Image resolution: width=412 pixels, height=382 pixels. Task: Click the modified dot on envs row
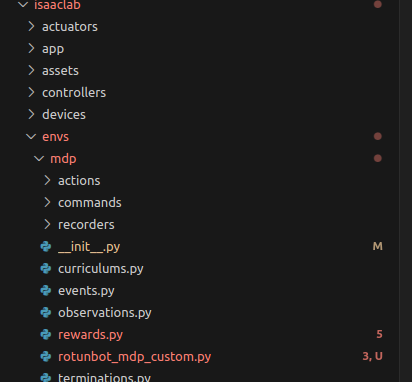coord(377,136)
